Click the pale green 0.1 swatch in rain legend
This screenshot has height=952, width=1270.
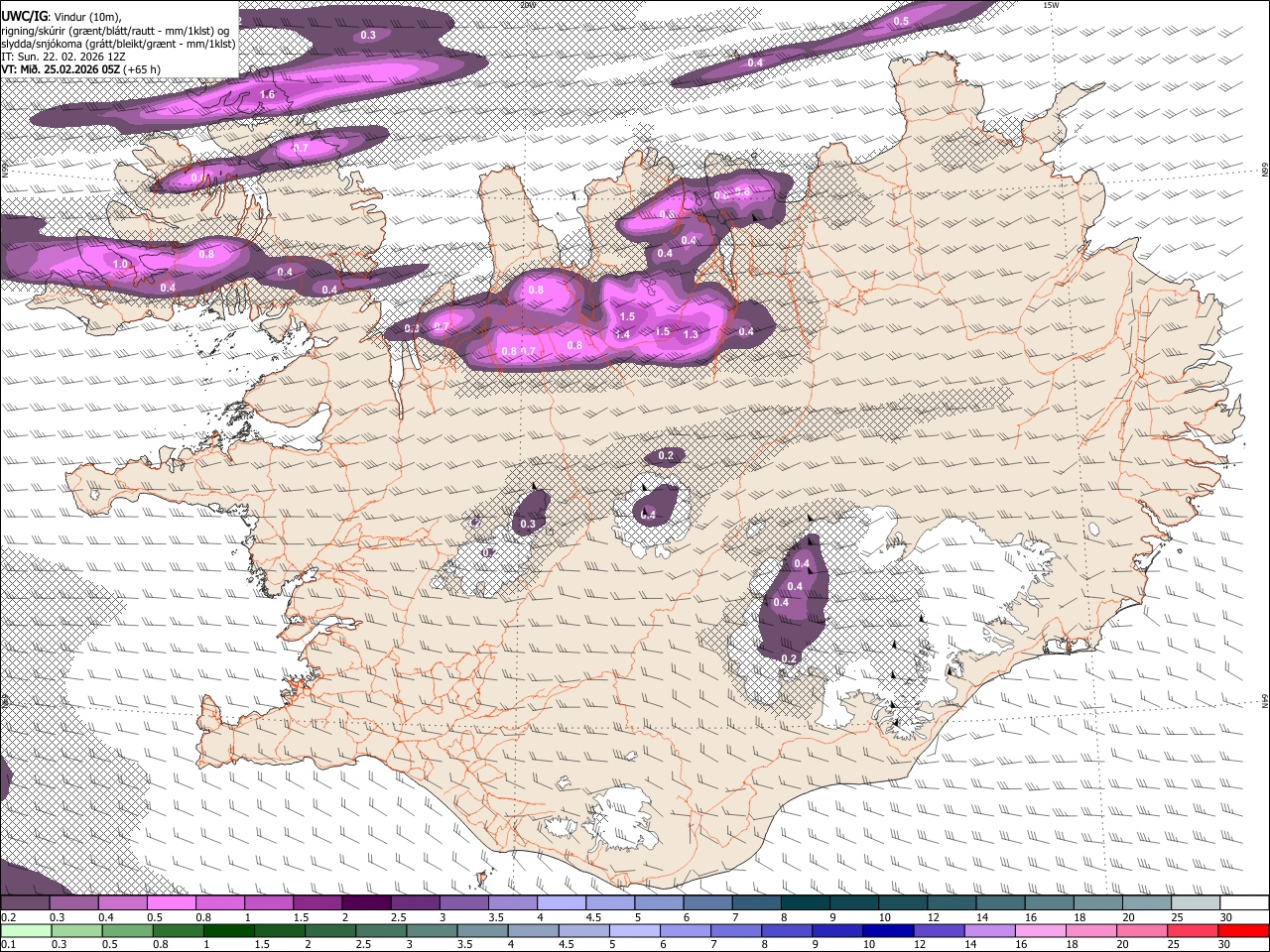[25, 930]
